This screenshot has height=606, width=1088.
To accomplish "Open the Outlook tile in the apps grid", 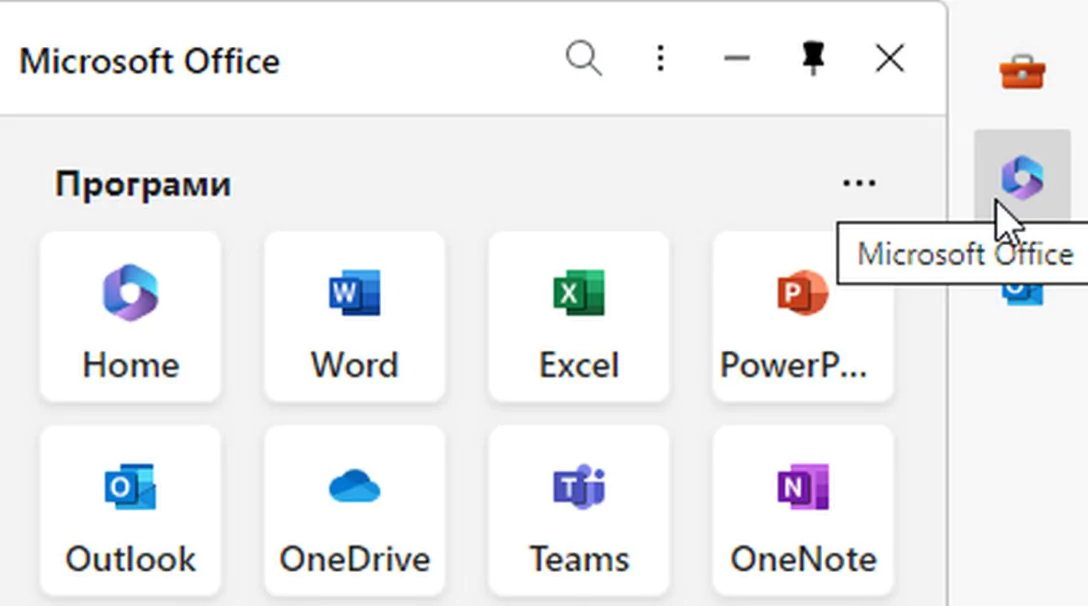I will [x=130, y=511].
